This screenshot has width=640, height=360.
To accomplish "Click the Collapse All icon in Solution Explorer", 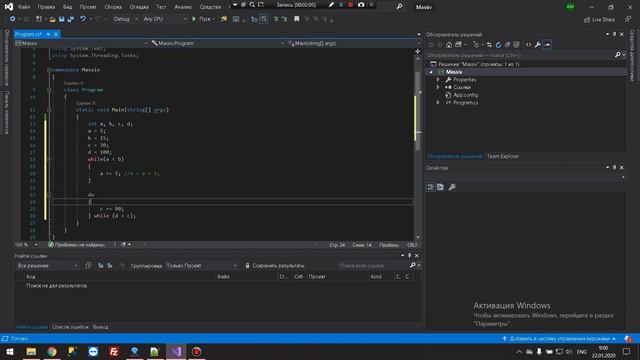I will pos(507,44).
